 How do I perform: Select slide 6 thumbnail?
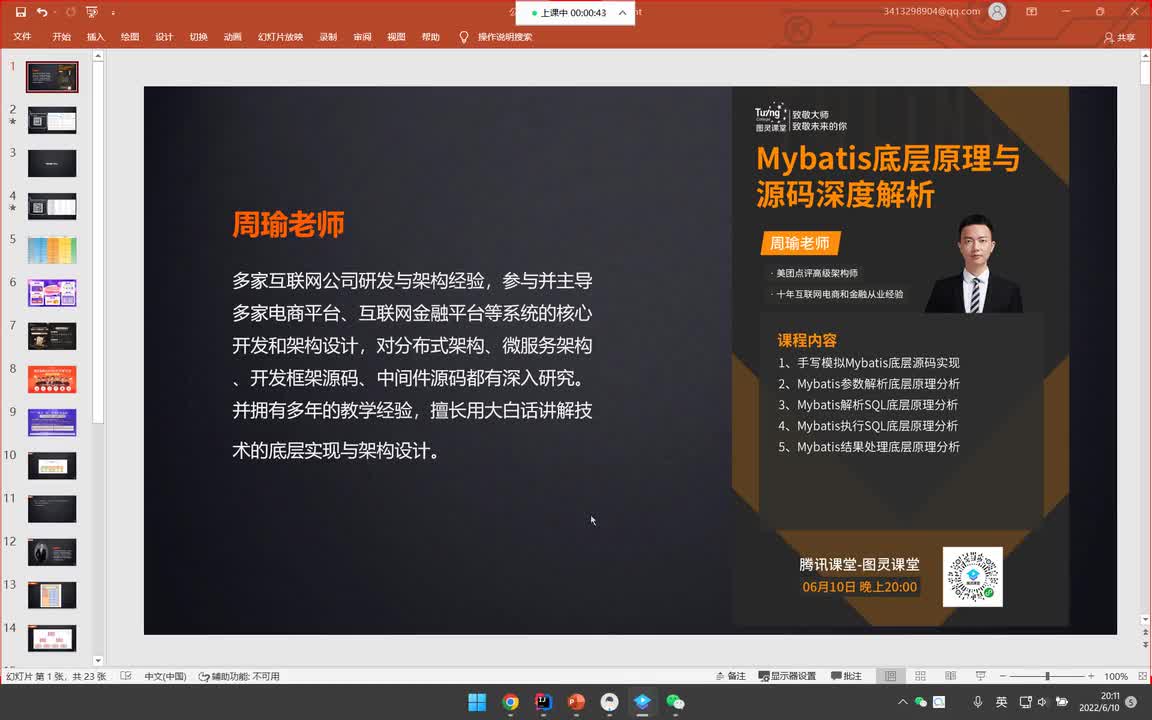pos(52,292)
